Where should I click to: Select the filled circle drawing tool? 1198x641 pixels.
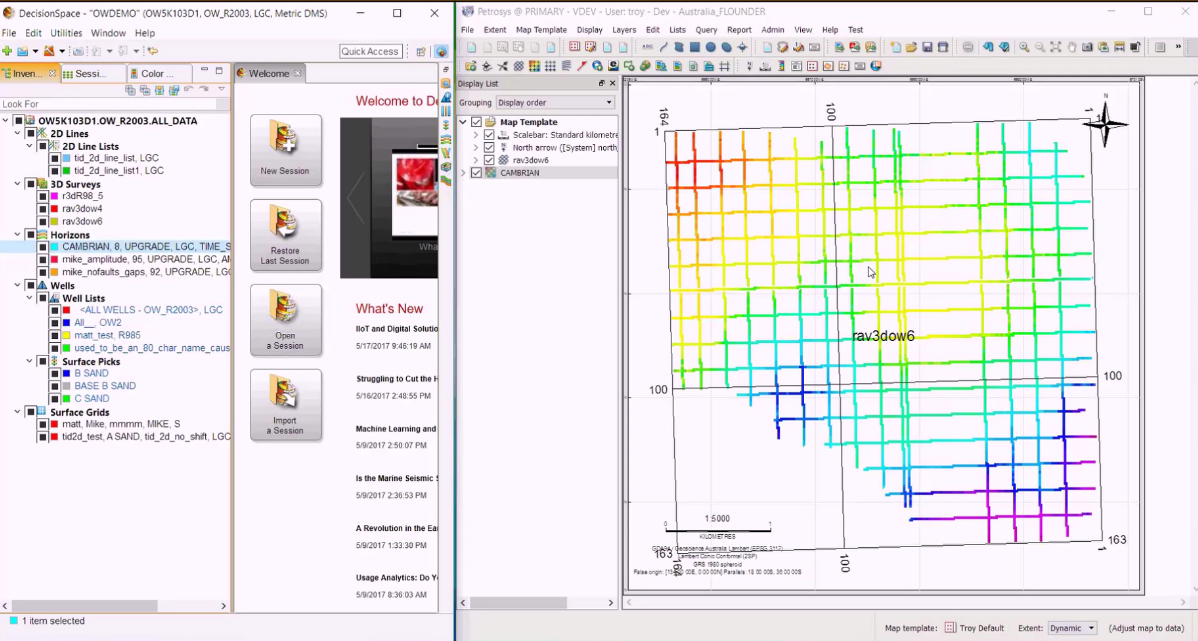[711, 47]
